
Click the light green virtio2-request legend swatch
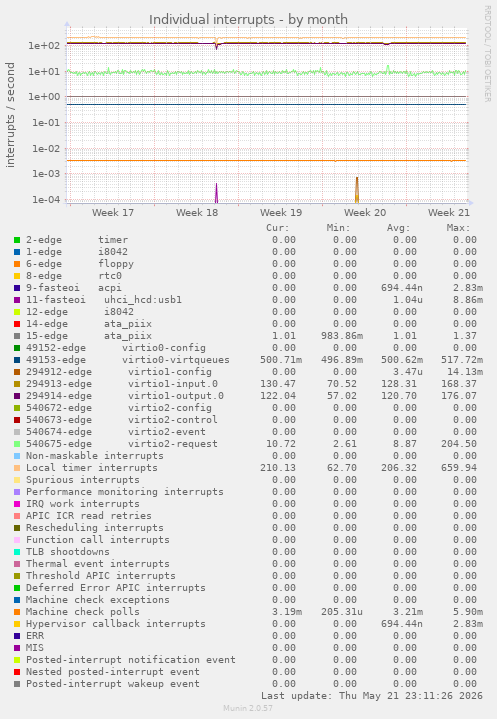point(17,444)
